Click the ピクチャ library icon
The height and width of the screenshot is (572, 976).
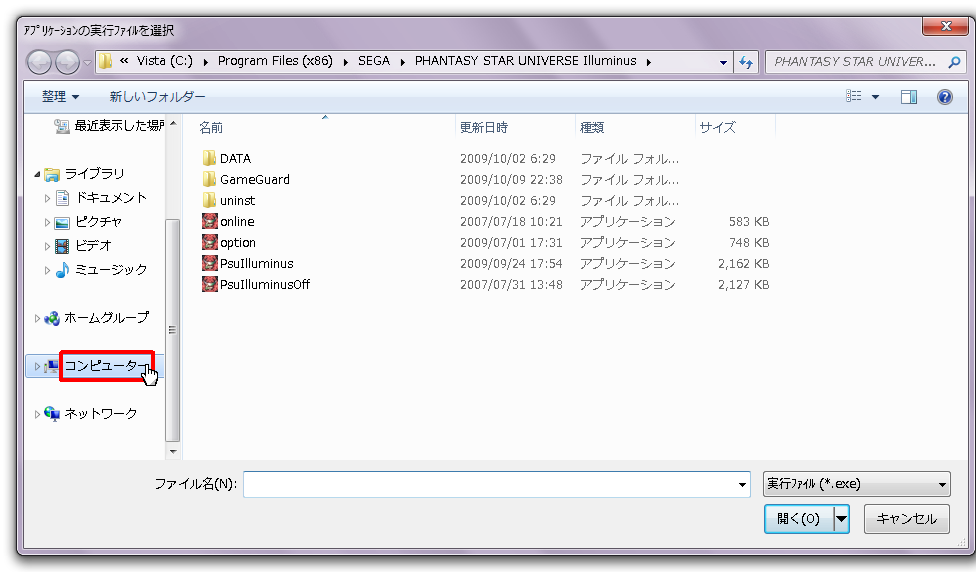[x=62, y=222]
